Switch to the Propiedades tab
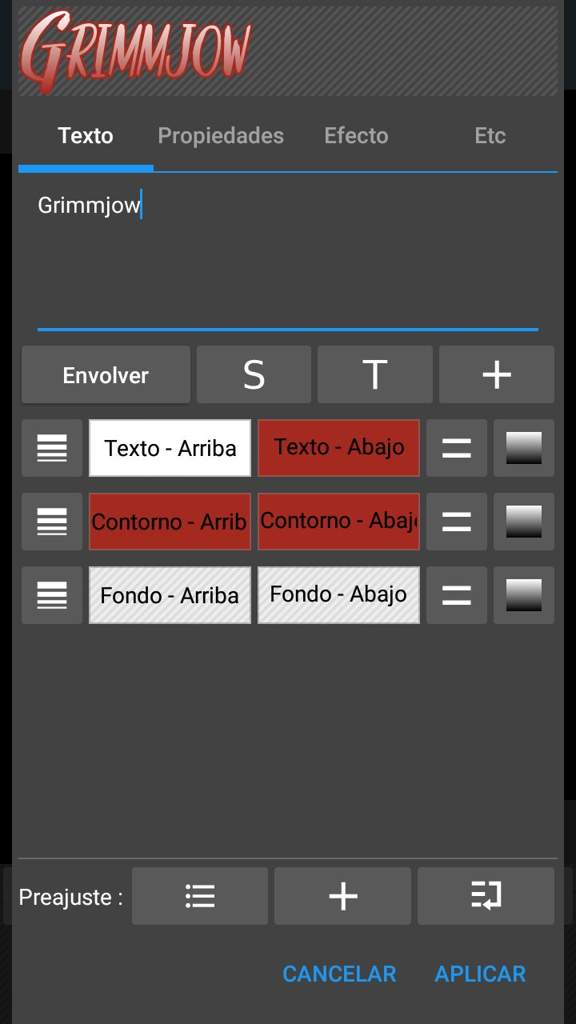 (x=221, y=136)
